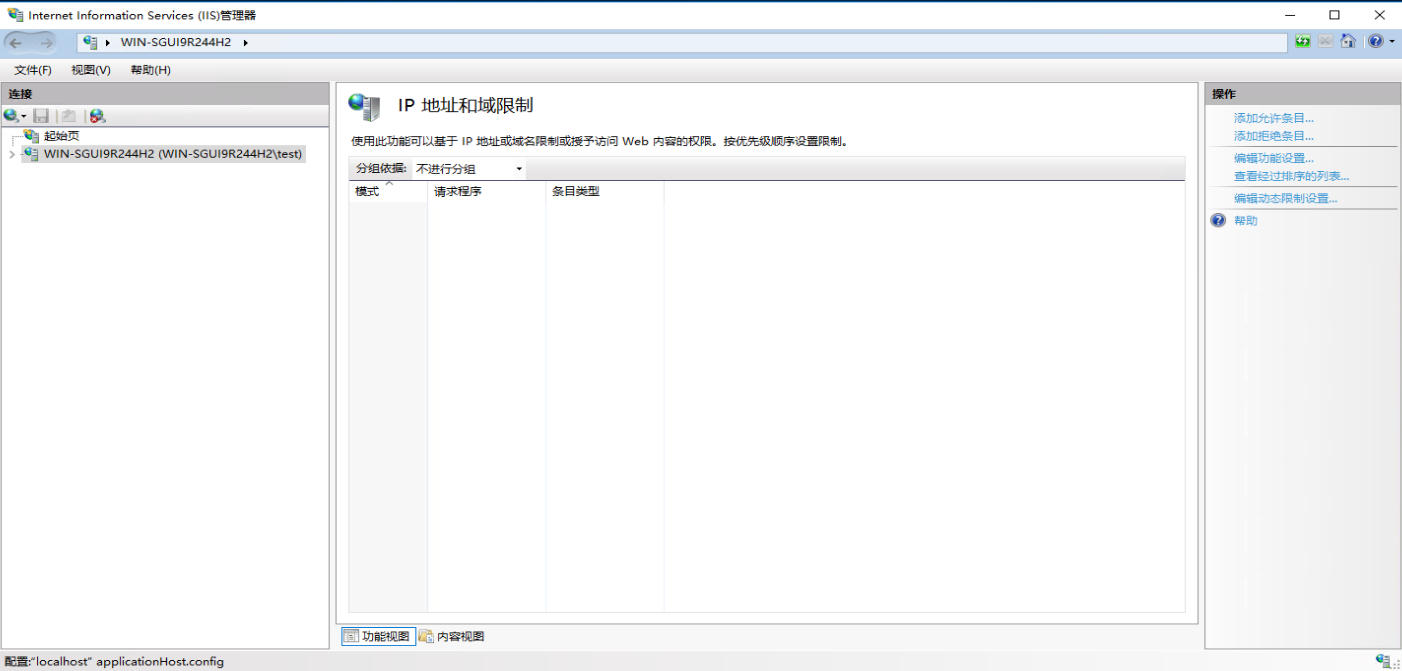Click the IP 地址和域限制 page title

pos(465,106)
